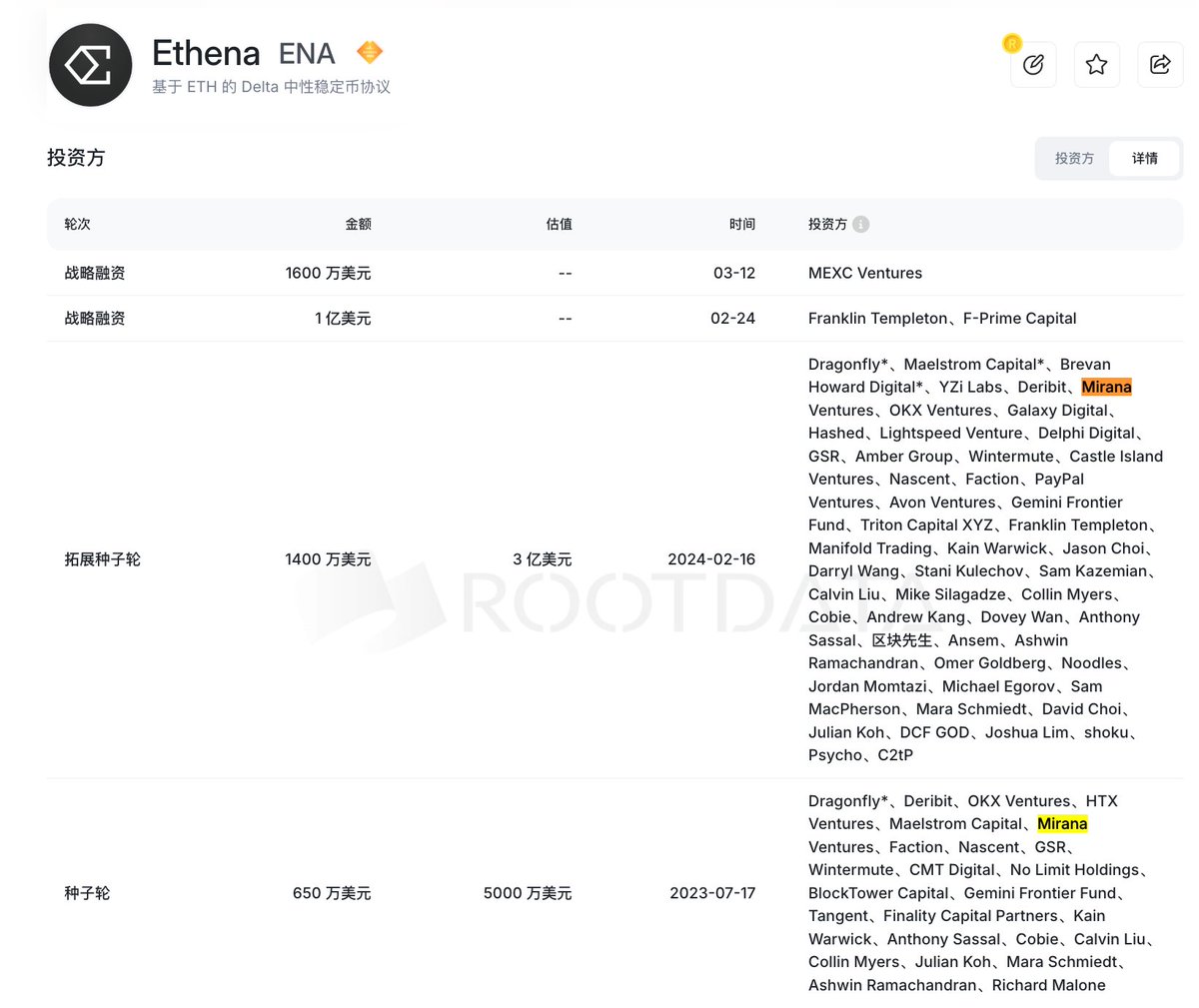Click the 5000 万美元 valuation cell
1199x1008 pixels.
[528, 893]
